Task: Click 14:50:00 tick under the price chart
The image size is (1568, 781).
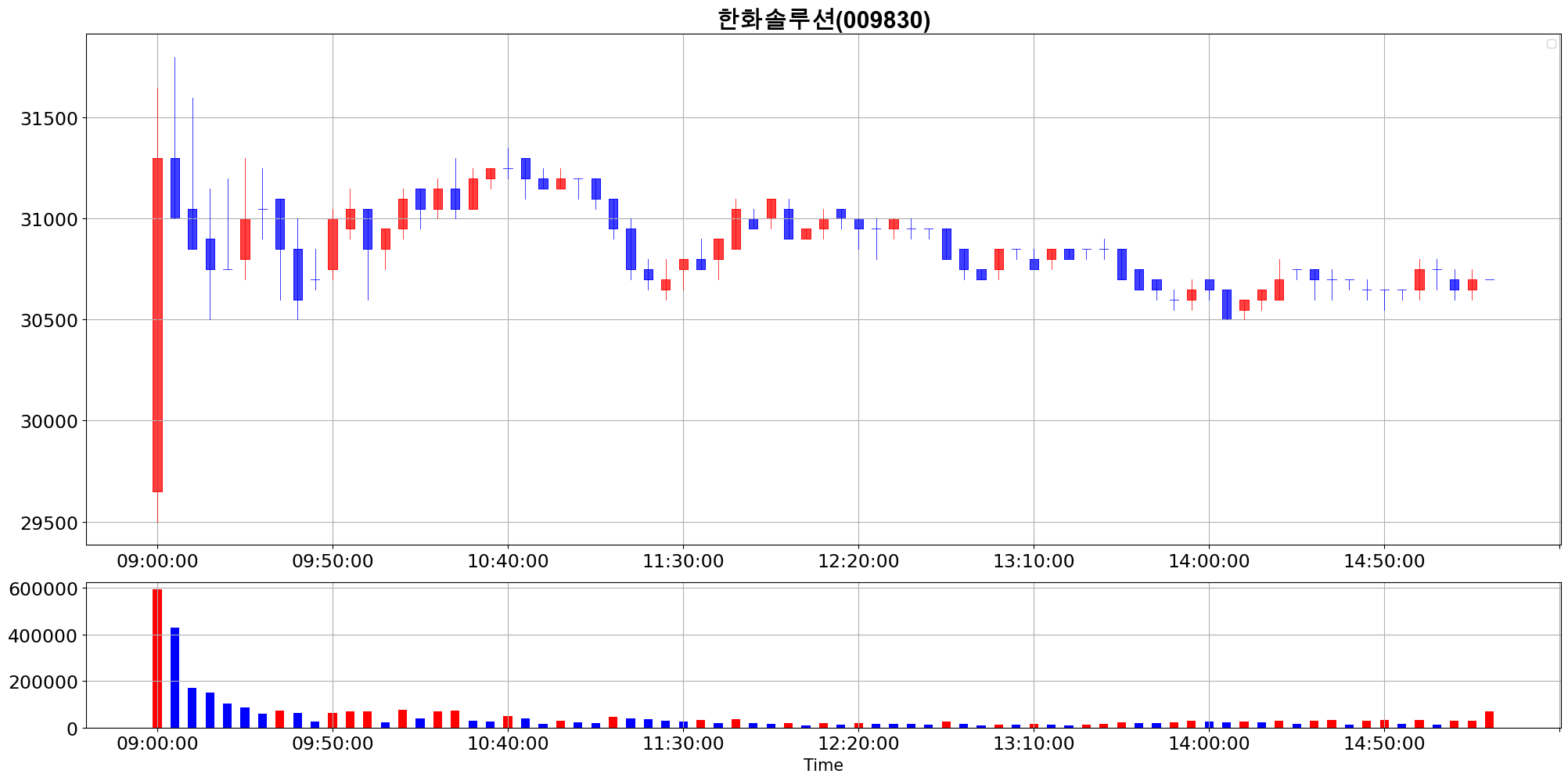Action: (x=1384, y=562)
